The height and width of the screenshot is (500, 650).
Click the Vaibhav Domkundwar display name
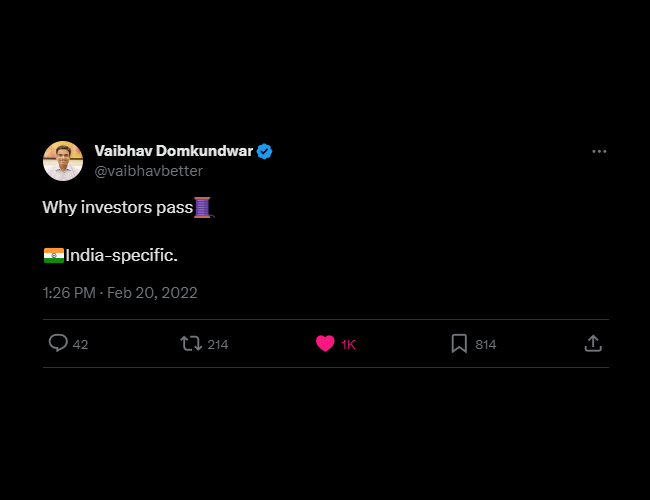[x=174, y=151]
